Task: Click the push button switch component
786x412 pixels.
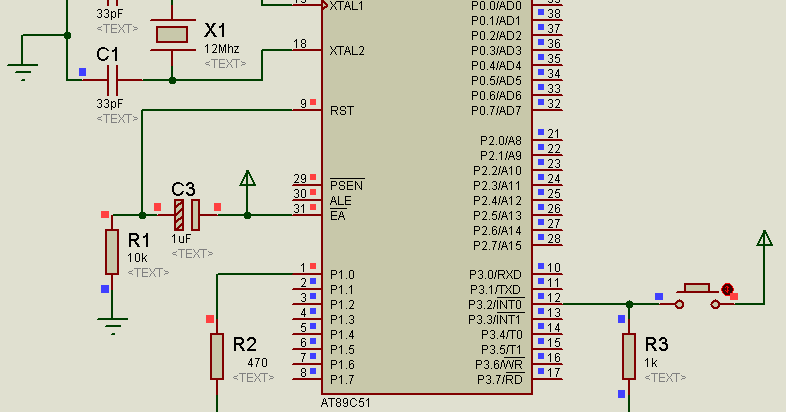Action: pyautogui.click(x=697, y=297)
